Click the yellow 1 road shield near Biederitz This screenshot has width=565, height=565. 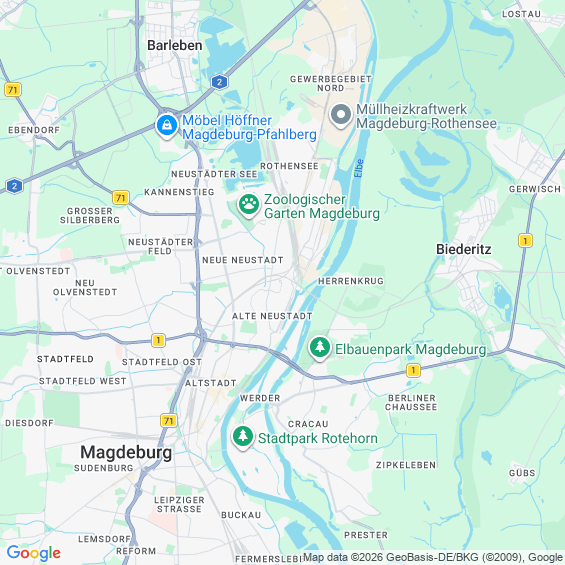(525, 240)
